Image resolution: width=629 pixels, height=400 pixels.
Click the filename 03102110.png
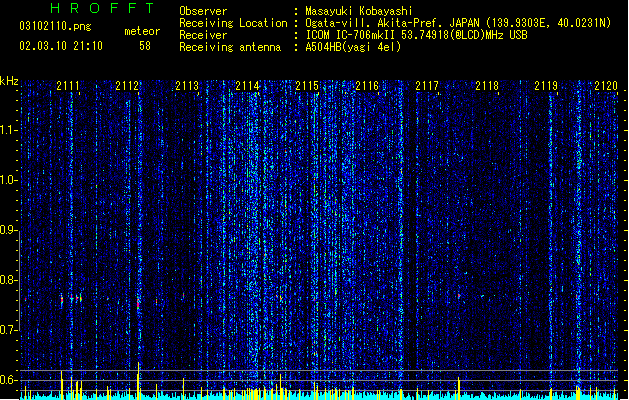(x=55, y=26)
